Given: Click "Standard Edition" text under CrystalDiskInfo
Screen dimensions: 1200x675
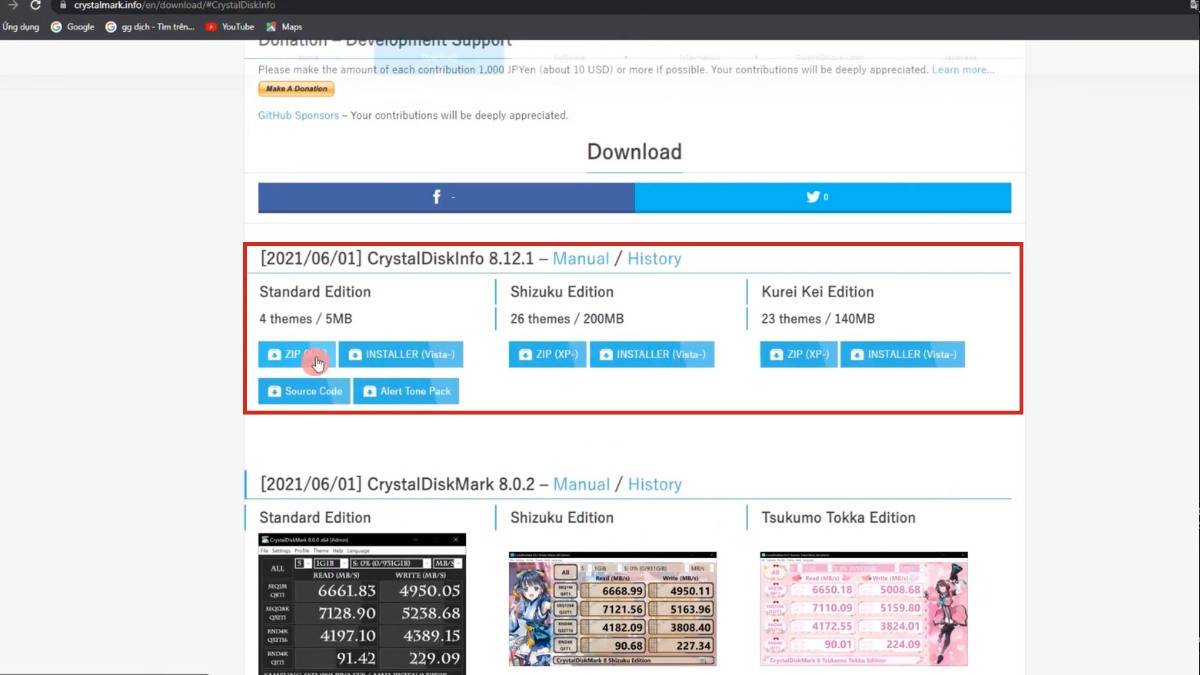Looking at the screenshot, I should point(315,292).
